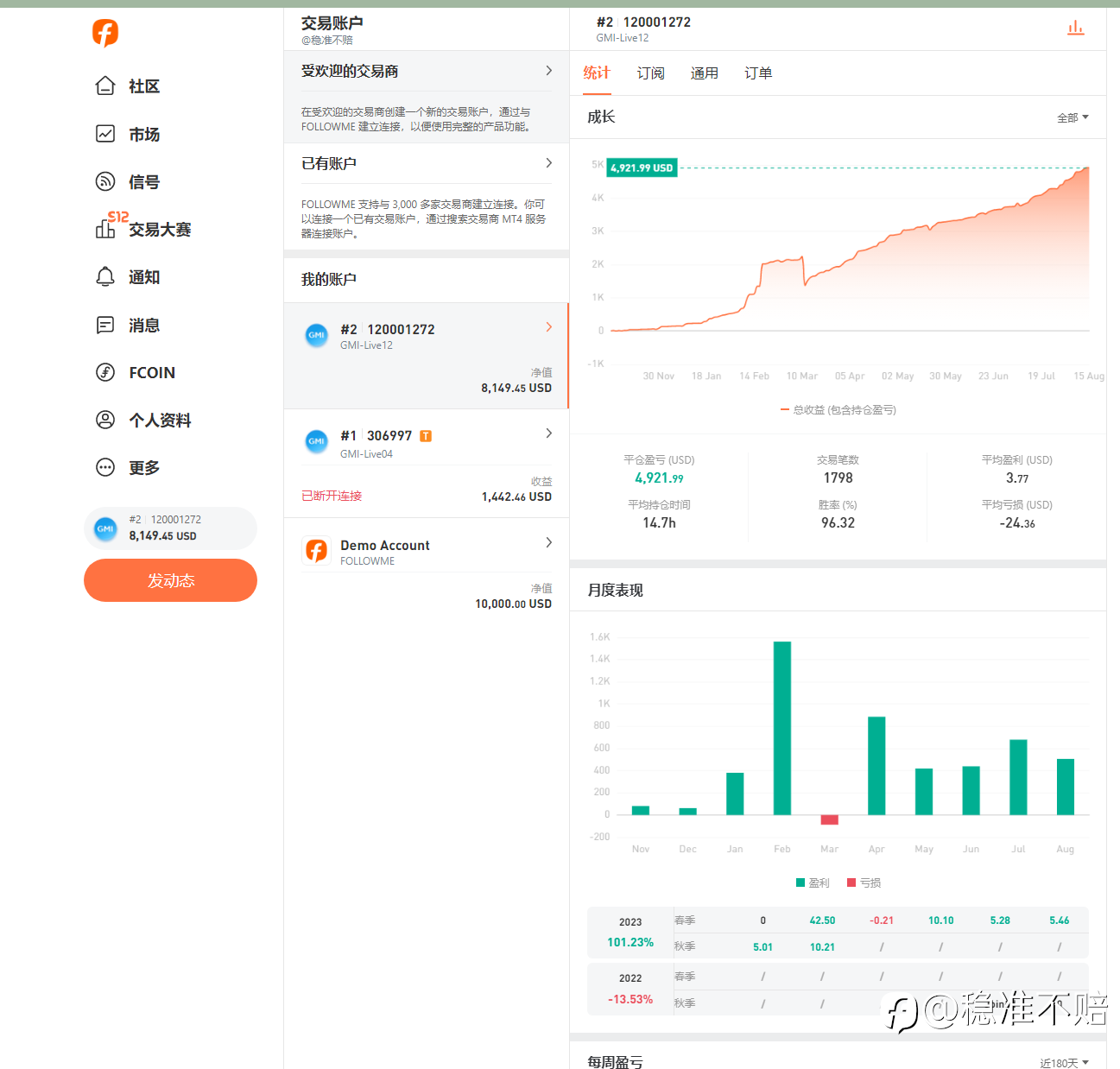Screen dimensions: 1120x1069
Task: Click the 5.46 monthly table cell
Action: (1059, 920)
